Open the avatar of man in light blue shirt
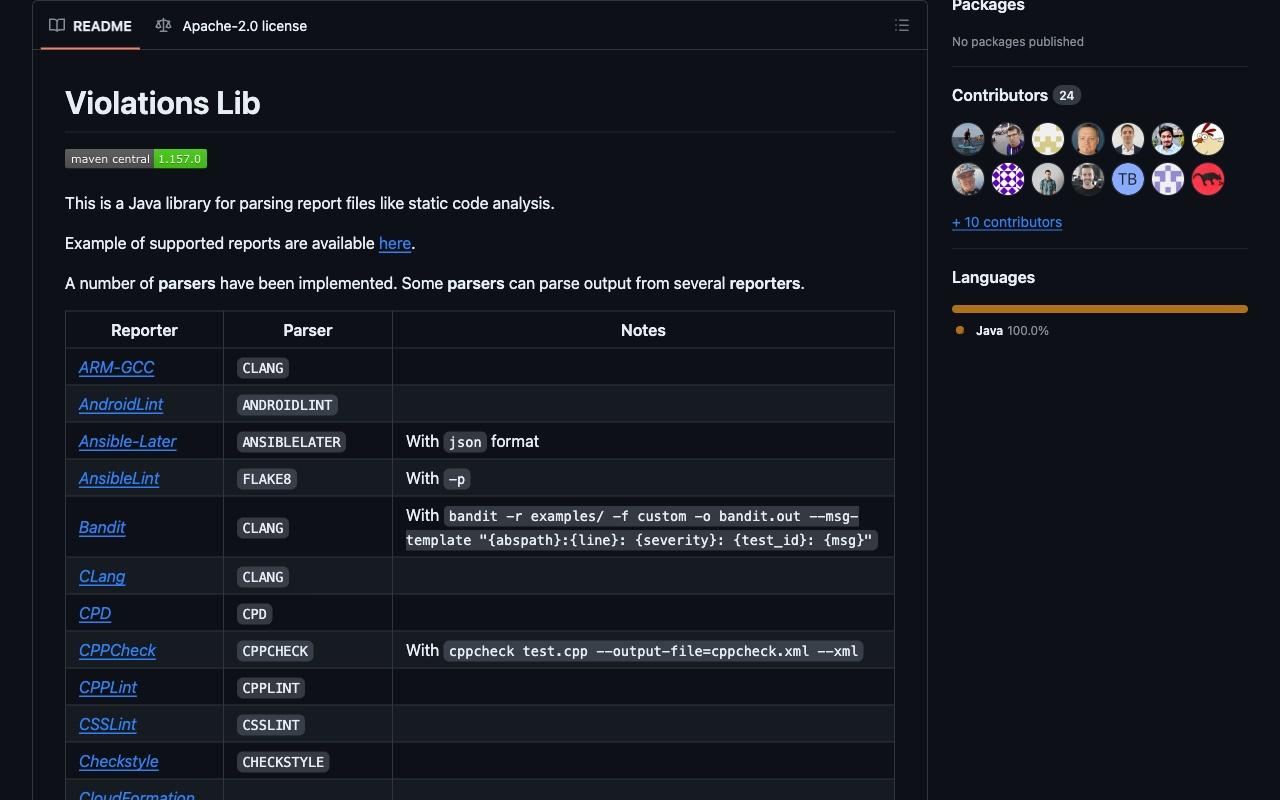The height and width of the screenshot is (800, 1280). click(x=1168, y=139)
